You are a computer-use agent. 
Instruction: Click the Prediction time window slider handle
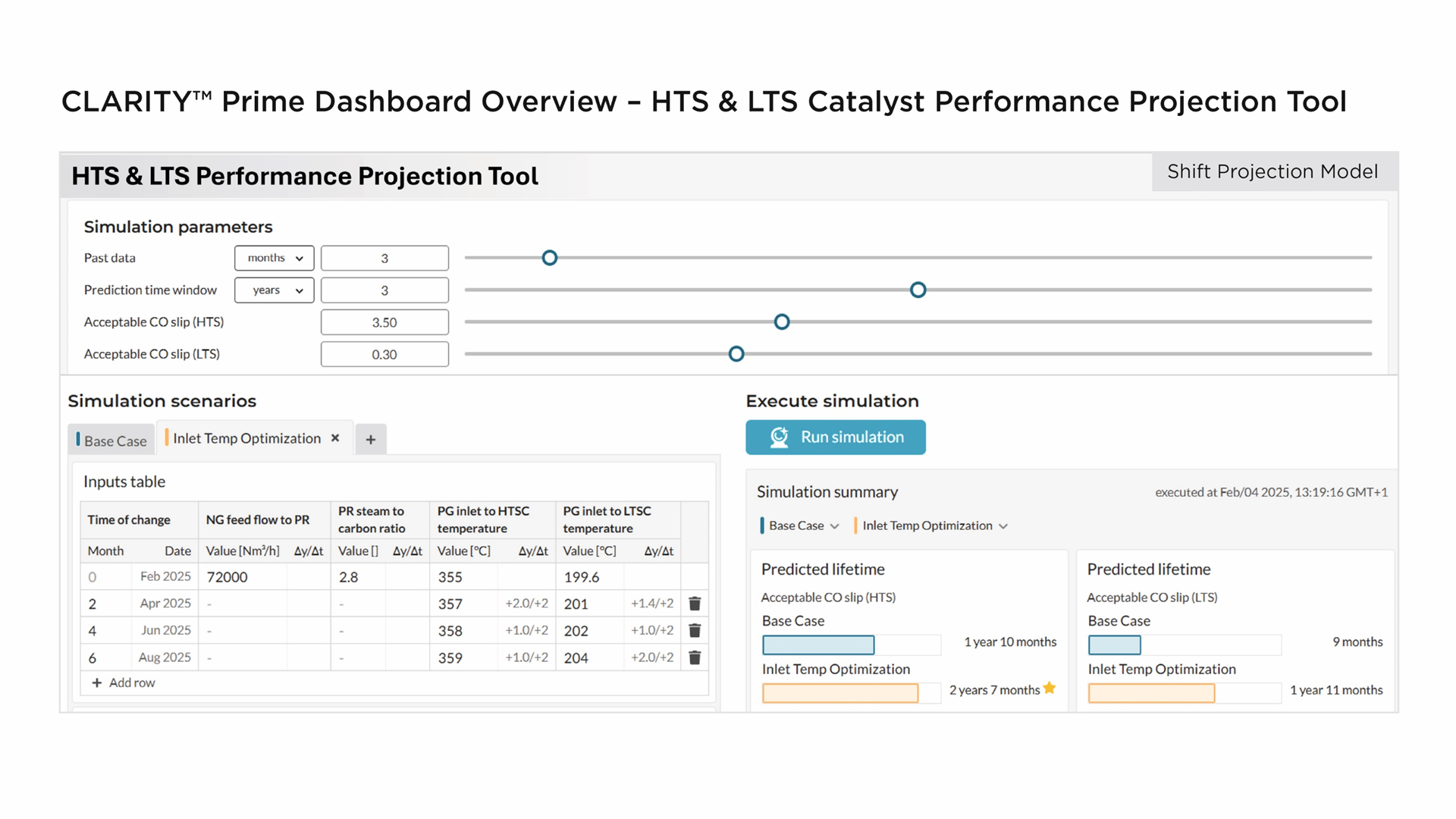918,290
